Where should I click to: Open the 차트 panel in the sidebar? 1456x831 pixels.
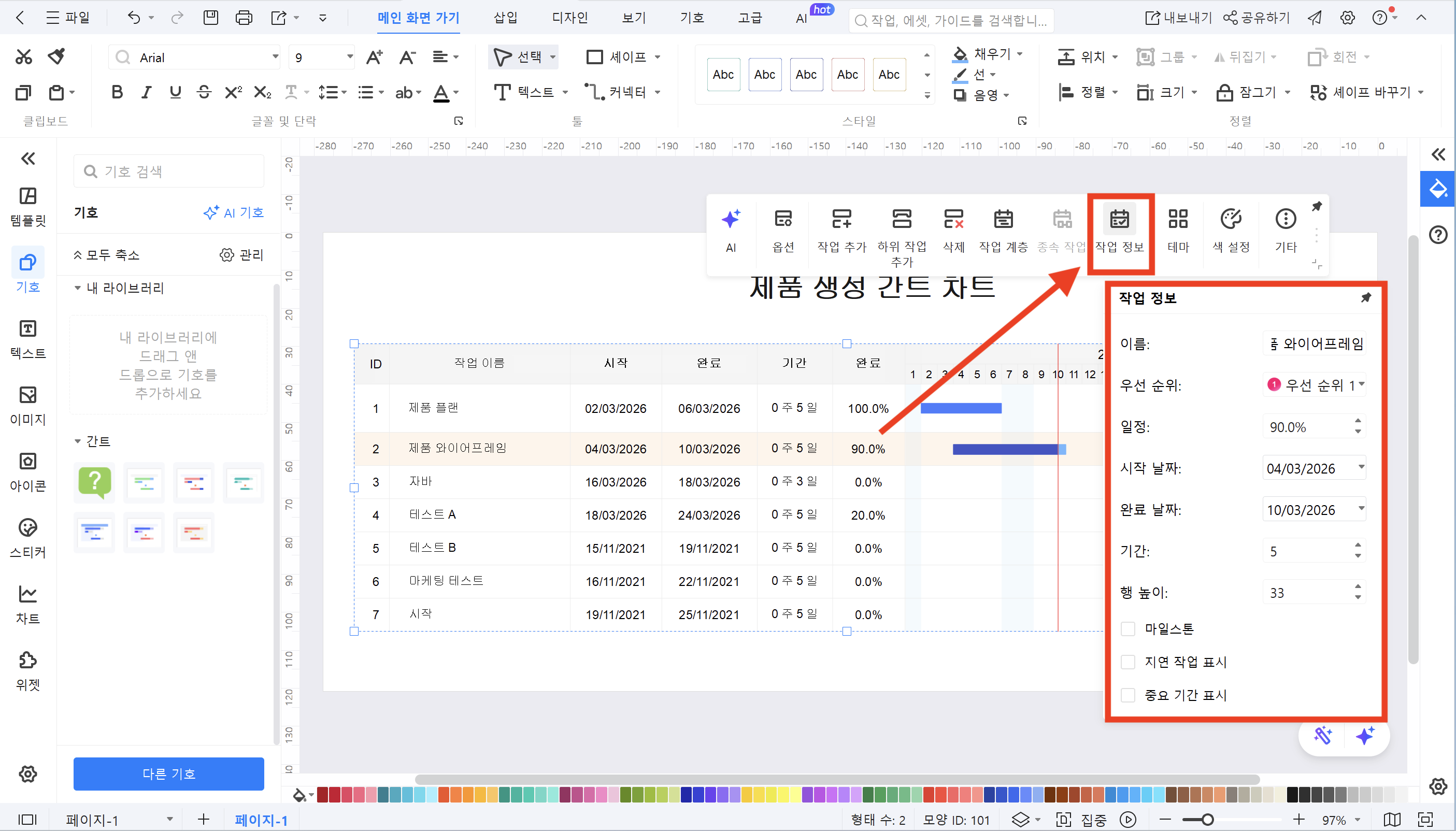27,602
